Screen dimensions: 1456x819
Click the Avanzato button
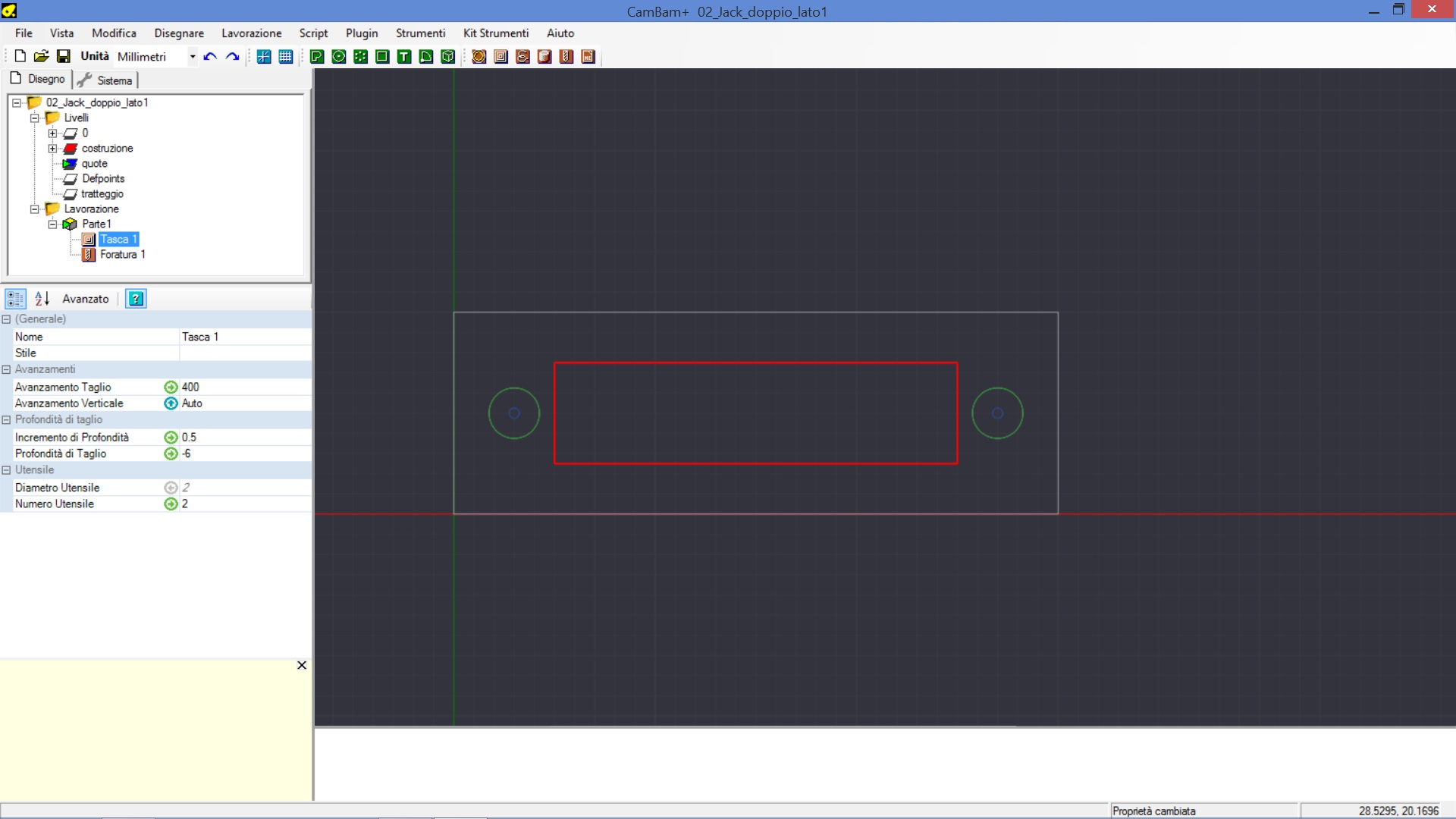coord(86,299)
